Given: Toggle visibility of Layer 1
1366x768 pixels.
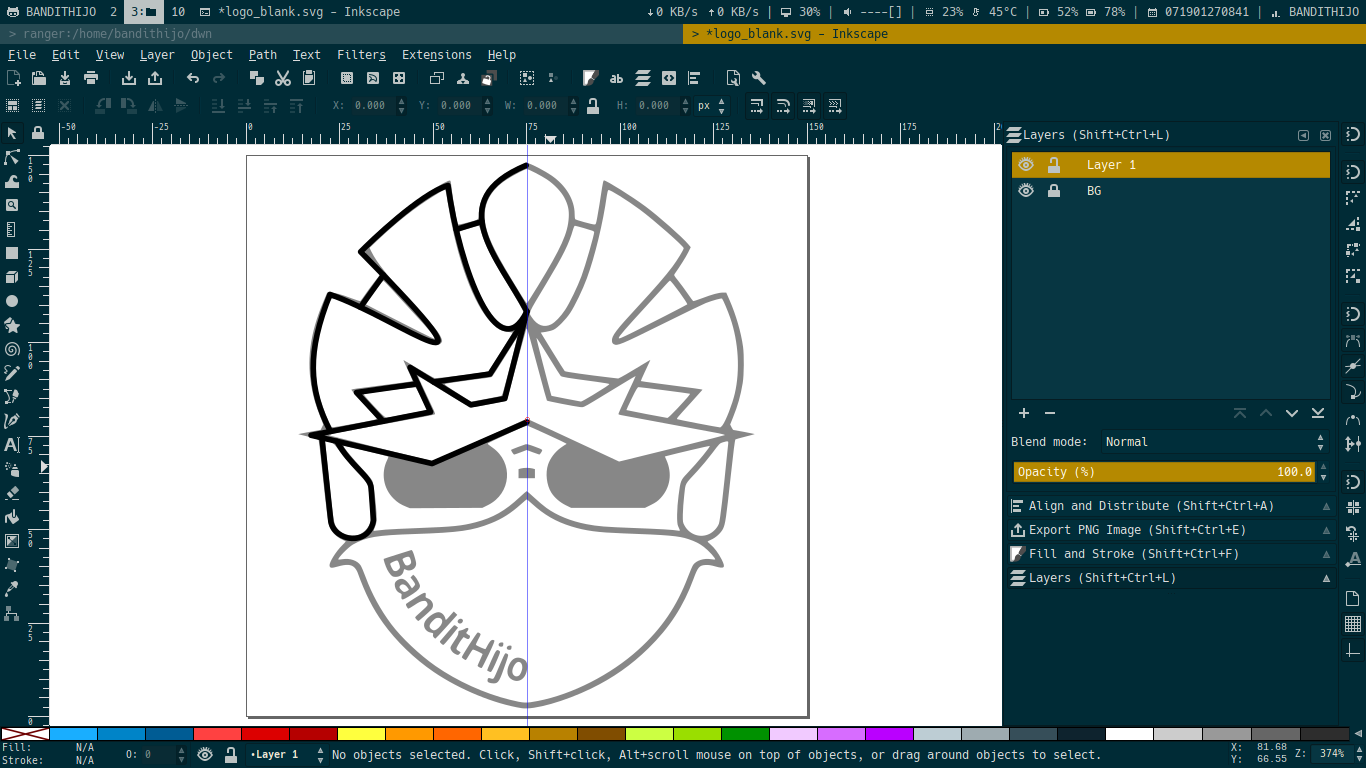Looking at the screenshot, I should [x=1025, y=164].
